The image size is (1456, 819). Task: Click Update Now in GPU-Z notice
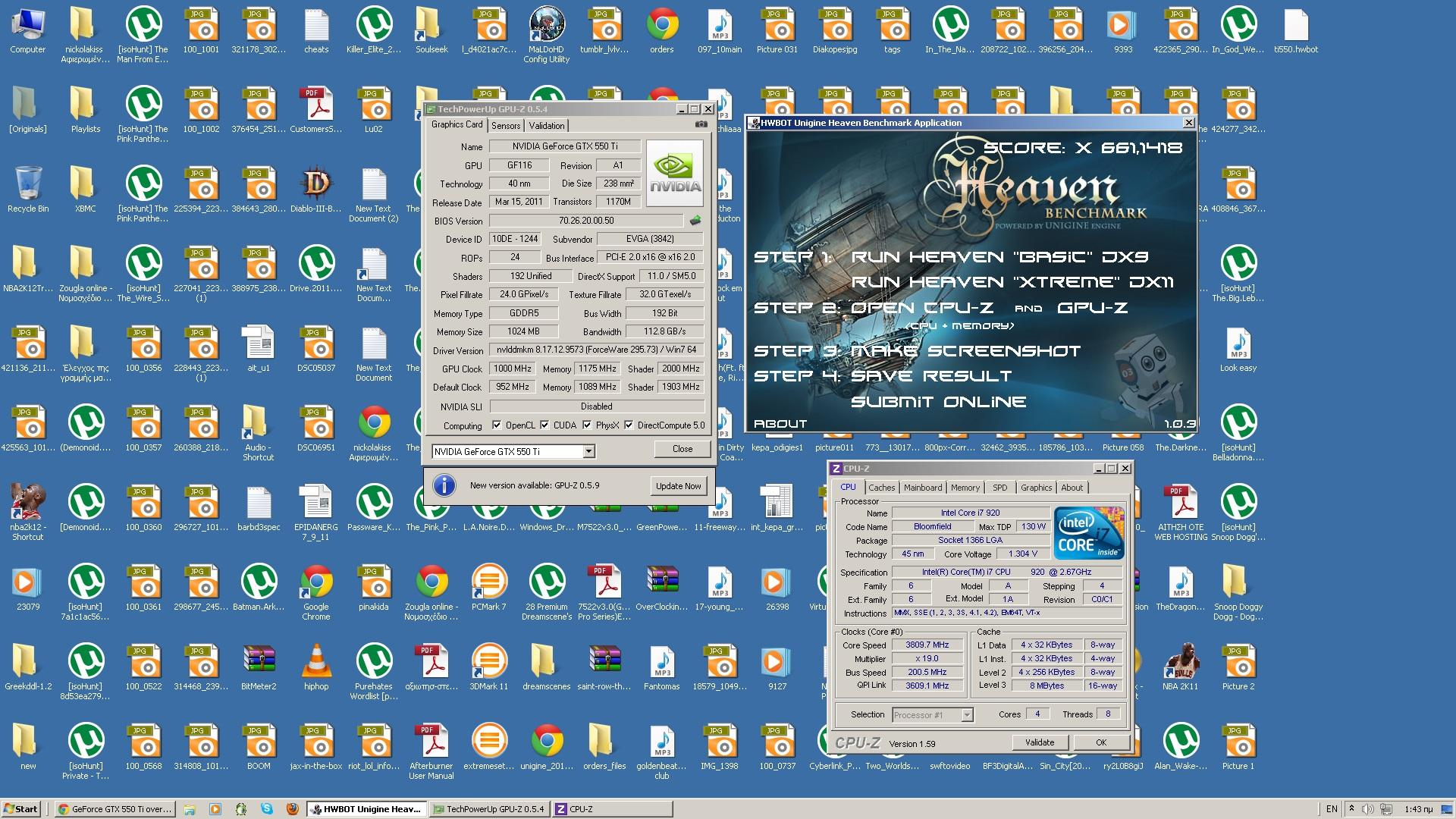[x=679, y=486]
